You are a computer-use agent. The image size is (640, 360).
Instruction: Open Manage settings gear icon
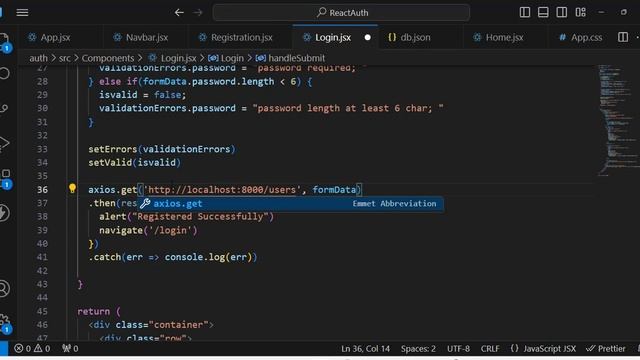click(5, 323)
